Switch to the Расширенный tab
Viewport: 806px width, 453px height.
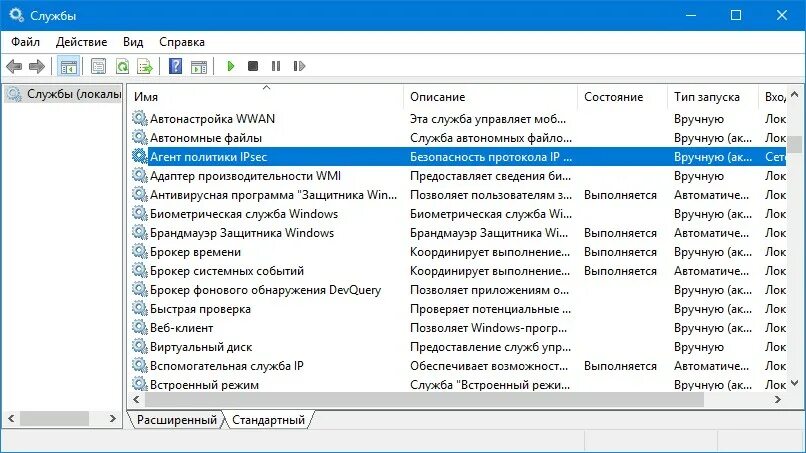[x=176, y=420]
